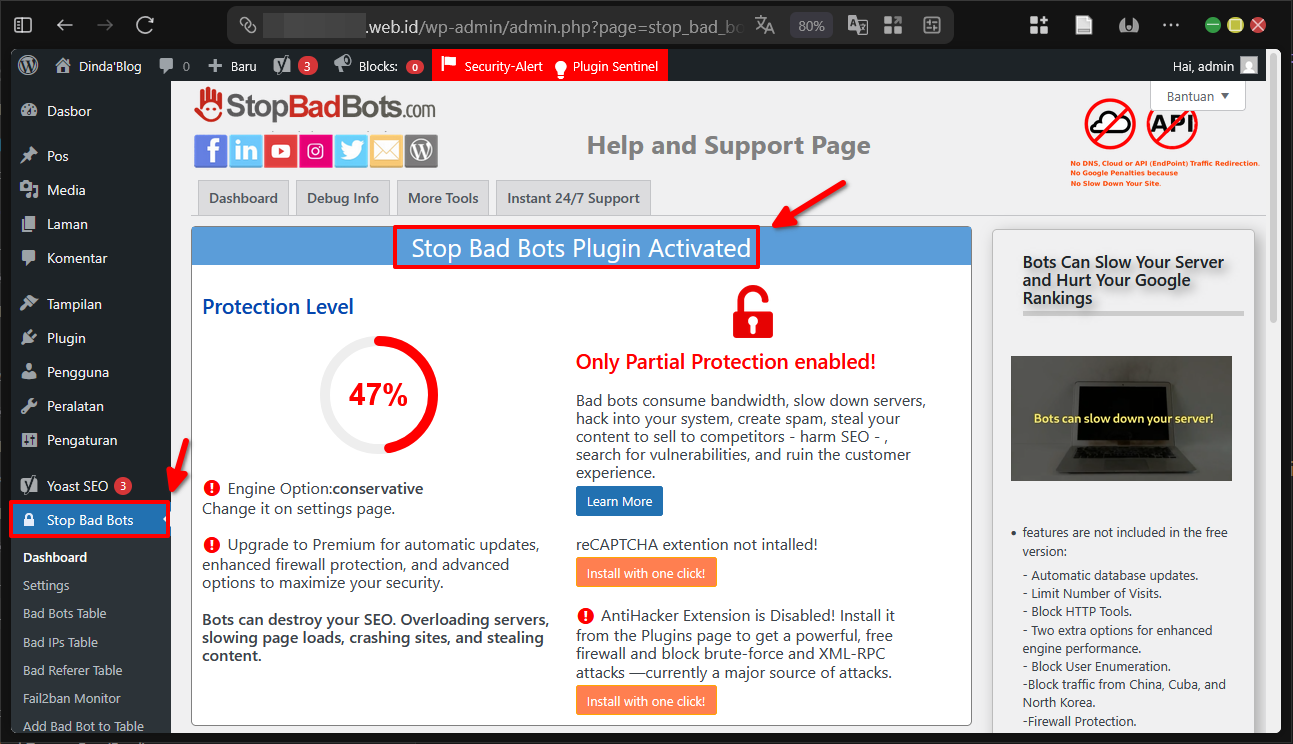The height and width of the screenshot is (744, 1293).
Task: Switch to the Debug Info tab
Action: point(342,197)
